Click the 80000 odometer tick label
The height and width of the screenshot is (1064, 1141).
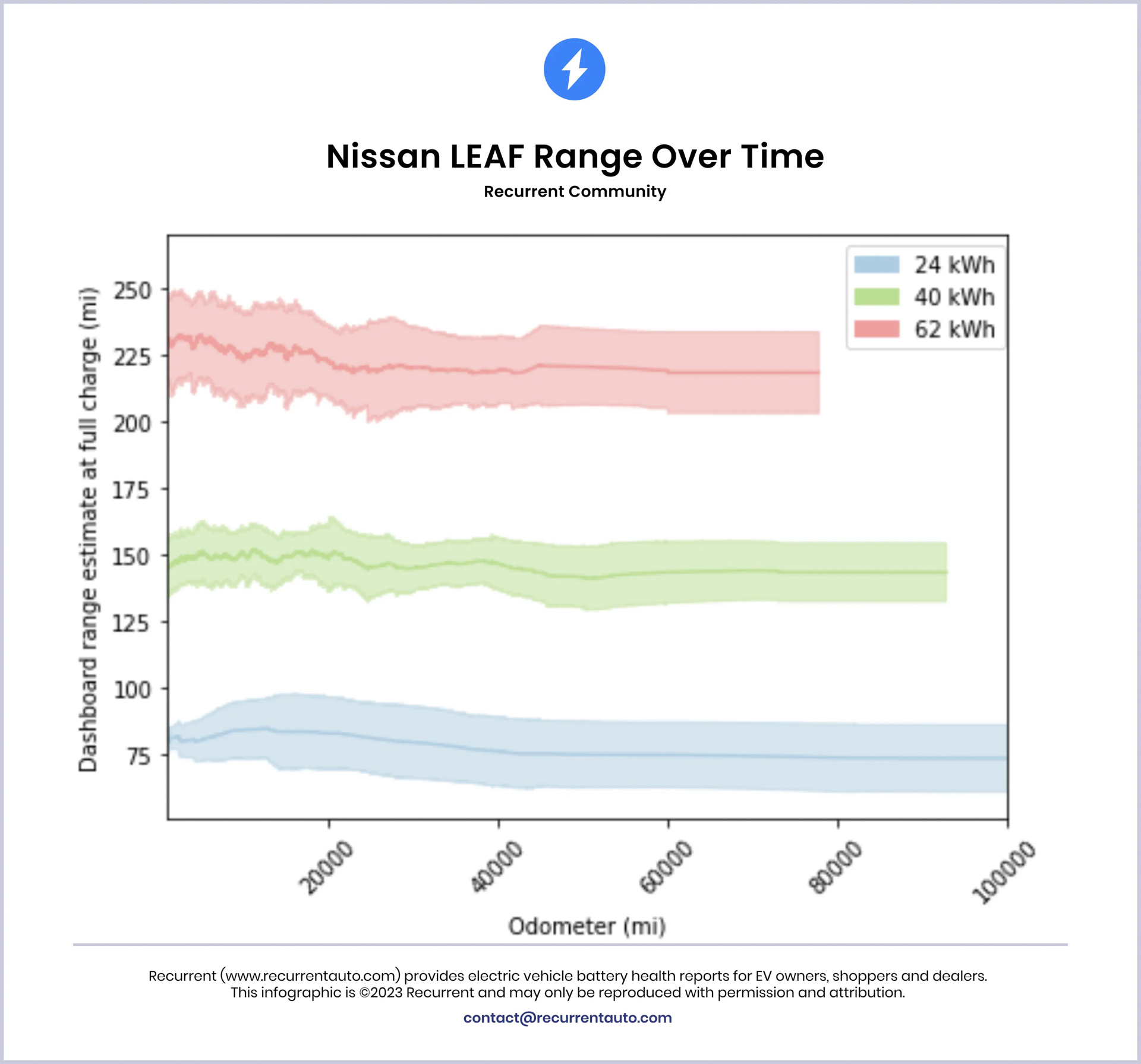coord(835,867)
